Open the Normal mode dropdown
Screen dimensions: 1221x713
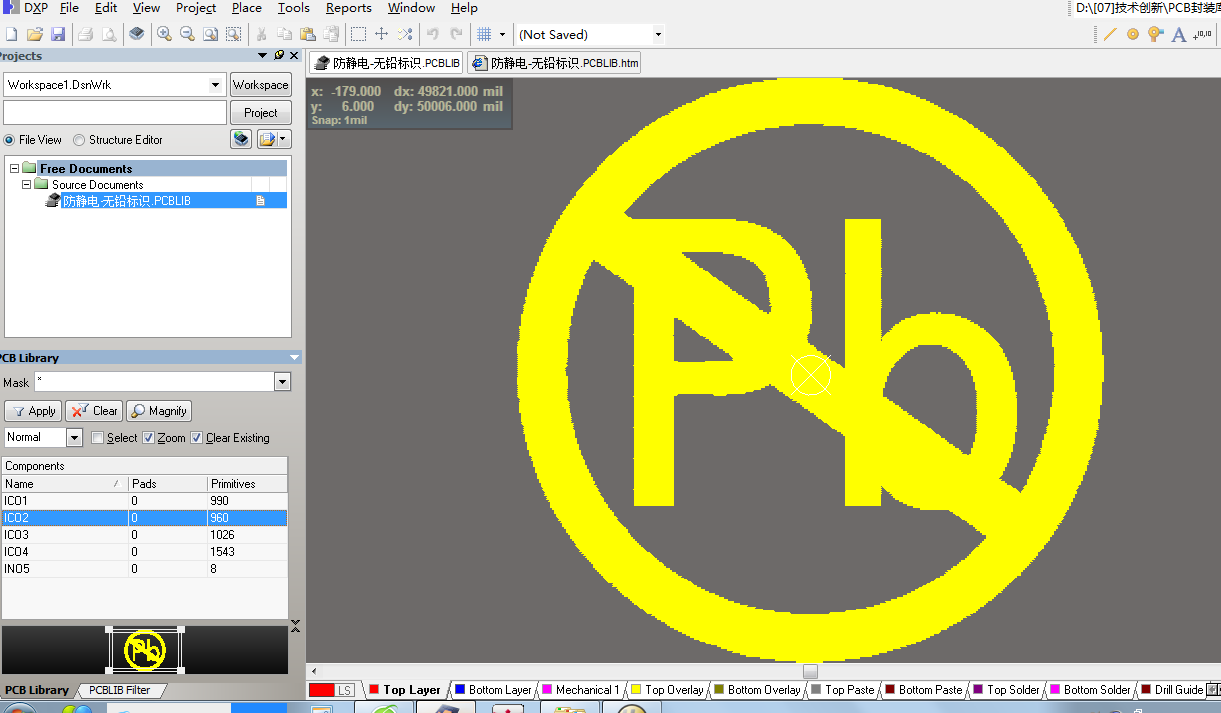pyautogui.click(x=74, y=437)
